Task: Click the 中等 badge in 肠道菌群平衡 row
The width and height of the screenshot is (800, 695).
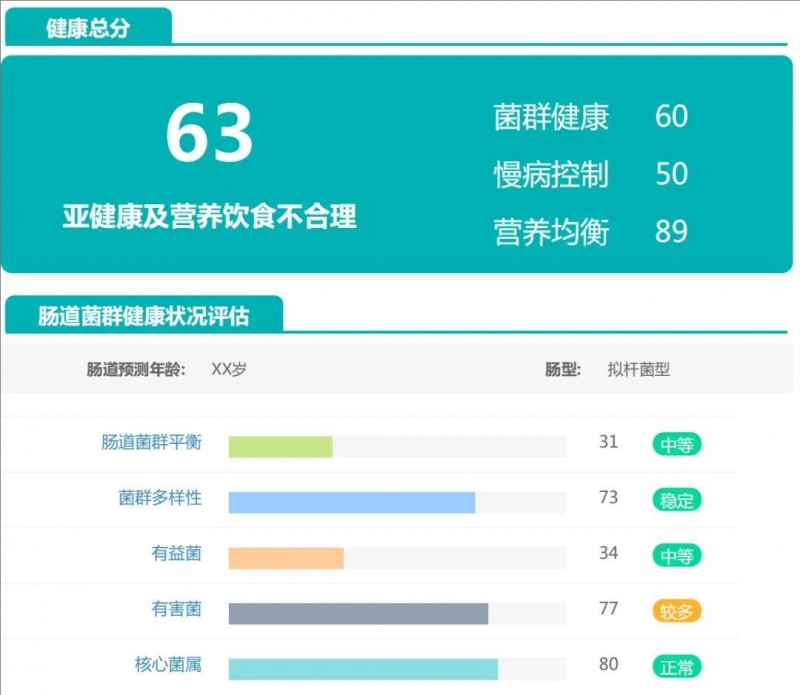Action: pos(676,444)
